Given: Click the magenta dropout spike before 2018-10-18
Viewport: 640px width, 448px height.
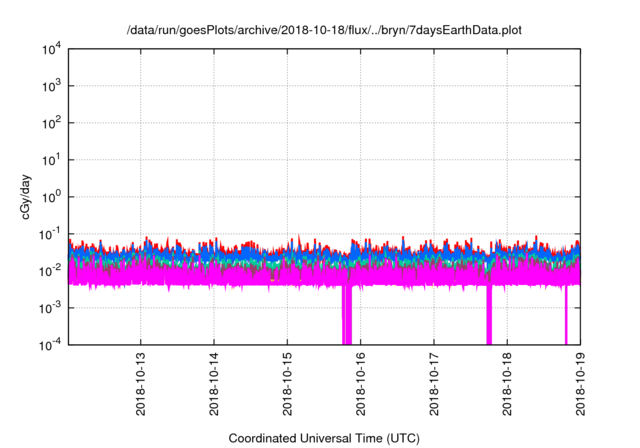Looking at the screenshot, I should click(x=489, y=315).
